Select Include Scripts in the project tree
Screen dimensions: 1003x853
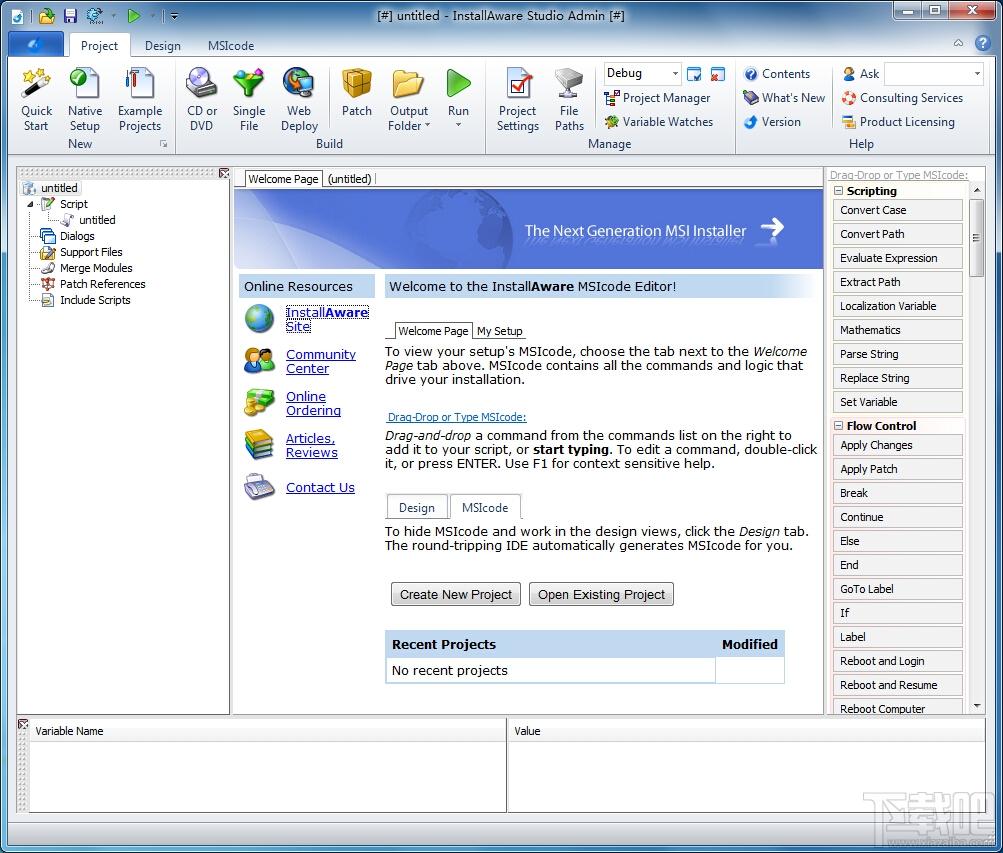click(x=95, y=300)
